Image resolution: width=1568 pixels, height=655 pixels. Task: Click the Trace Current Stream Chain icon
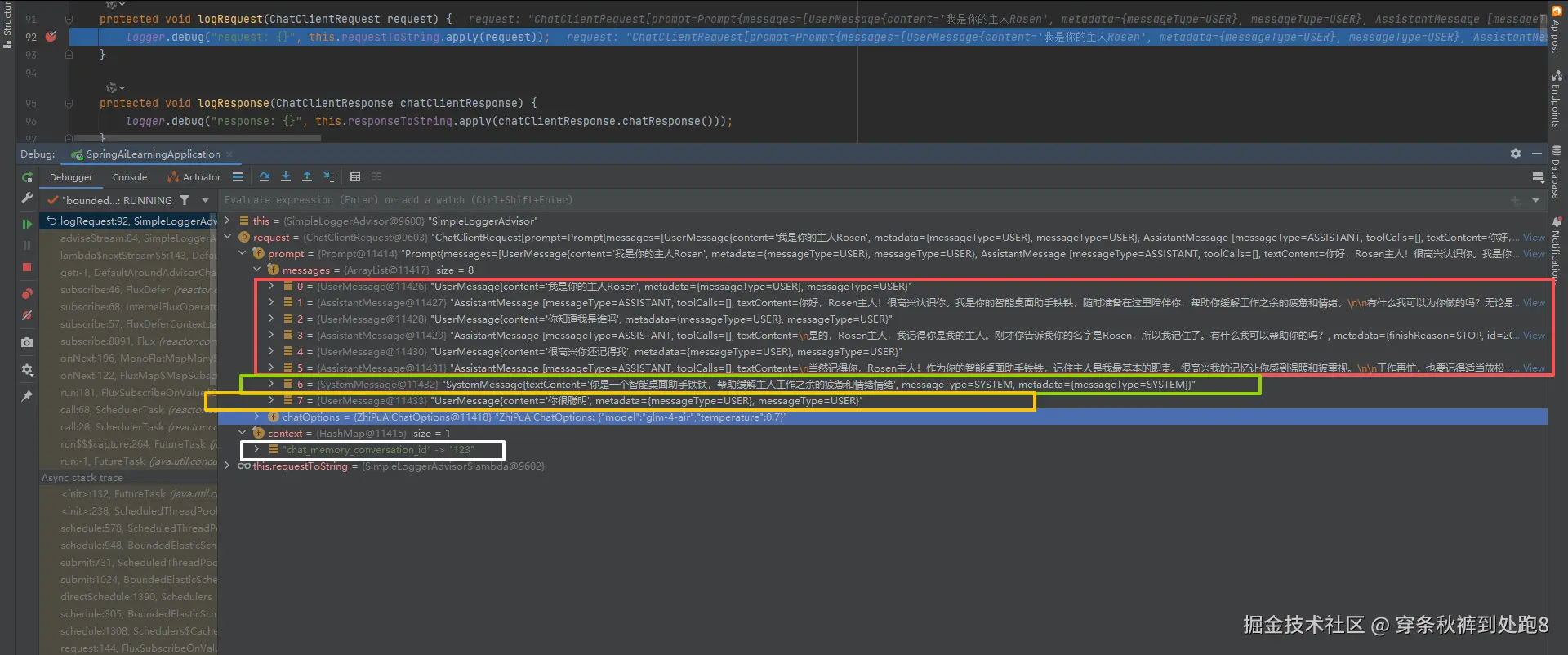[376, 176]
